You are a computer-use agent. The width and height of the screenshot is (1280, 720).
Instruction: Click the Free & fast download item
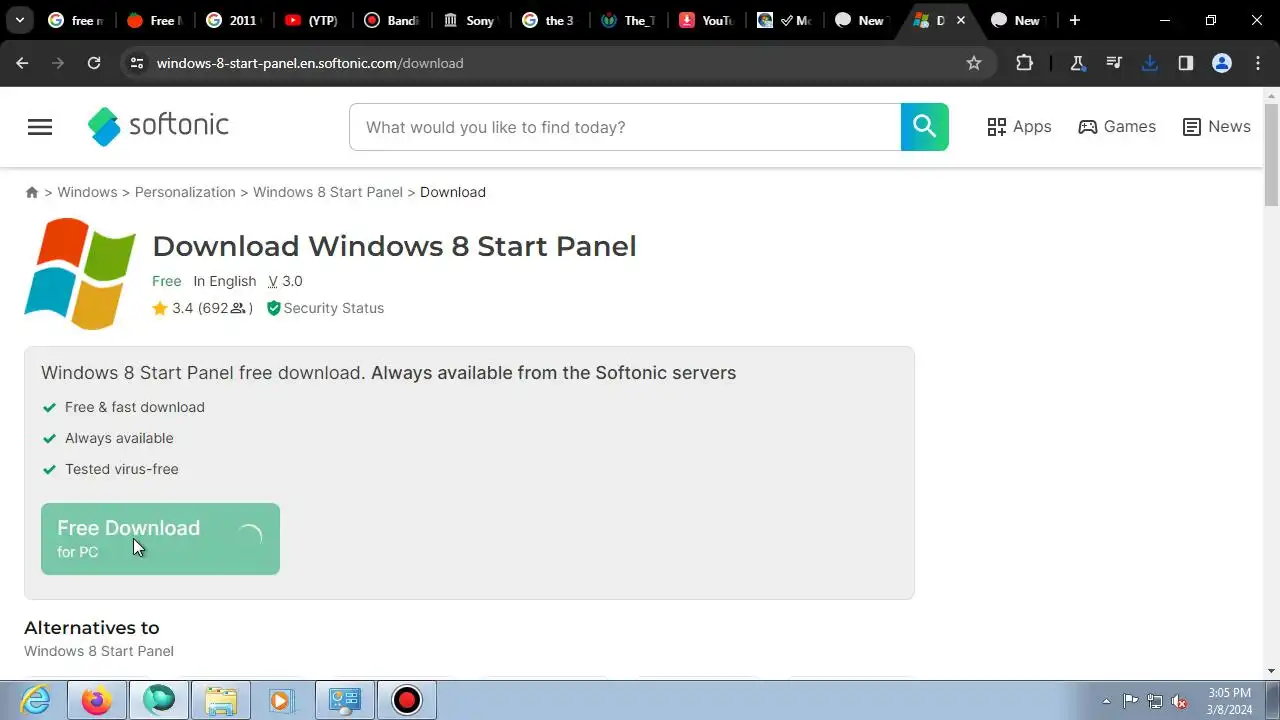pyautogui.click(x=123, y=407)
